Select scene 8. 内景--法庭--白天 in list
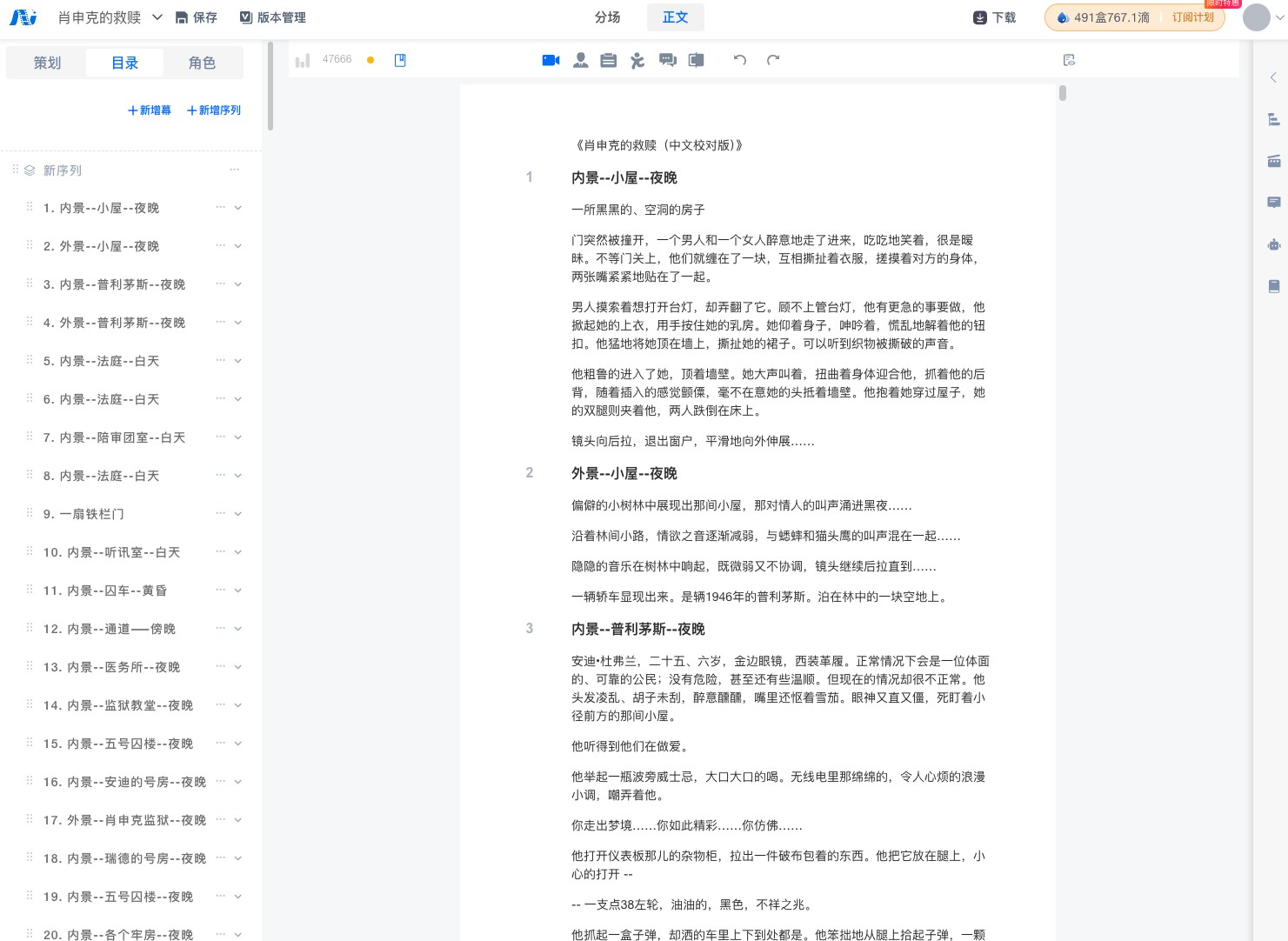The height and width of the screenshot is (941, 1288). [101, 476]
